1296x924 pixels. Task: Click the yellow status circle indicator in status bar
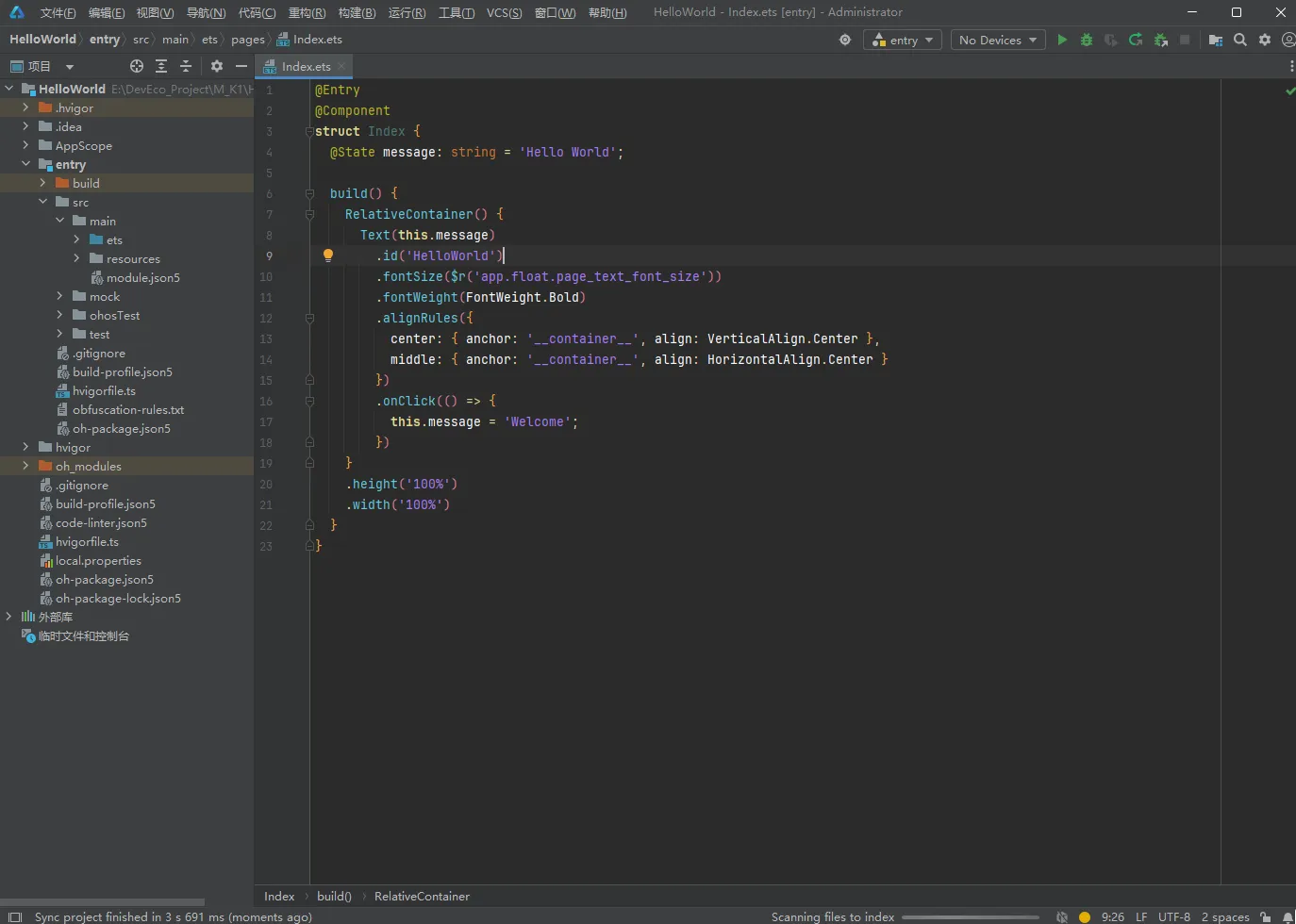1085,916
